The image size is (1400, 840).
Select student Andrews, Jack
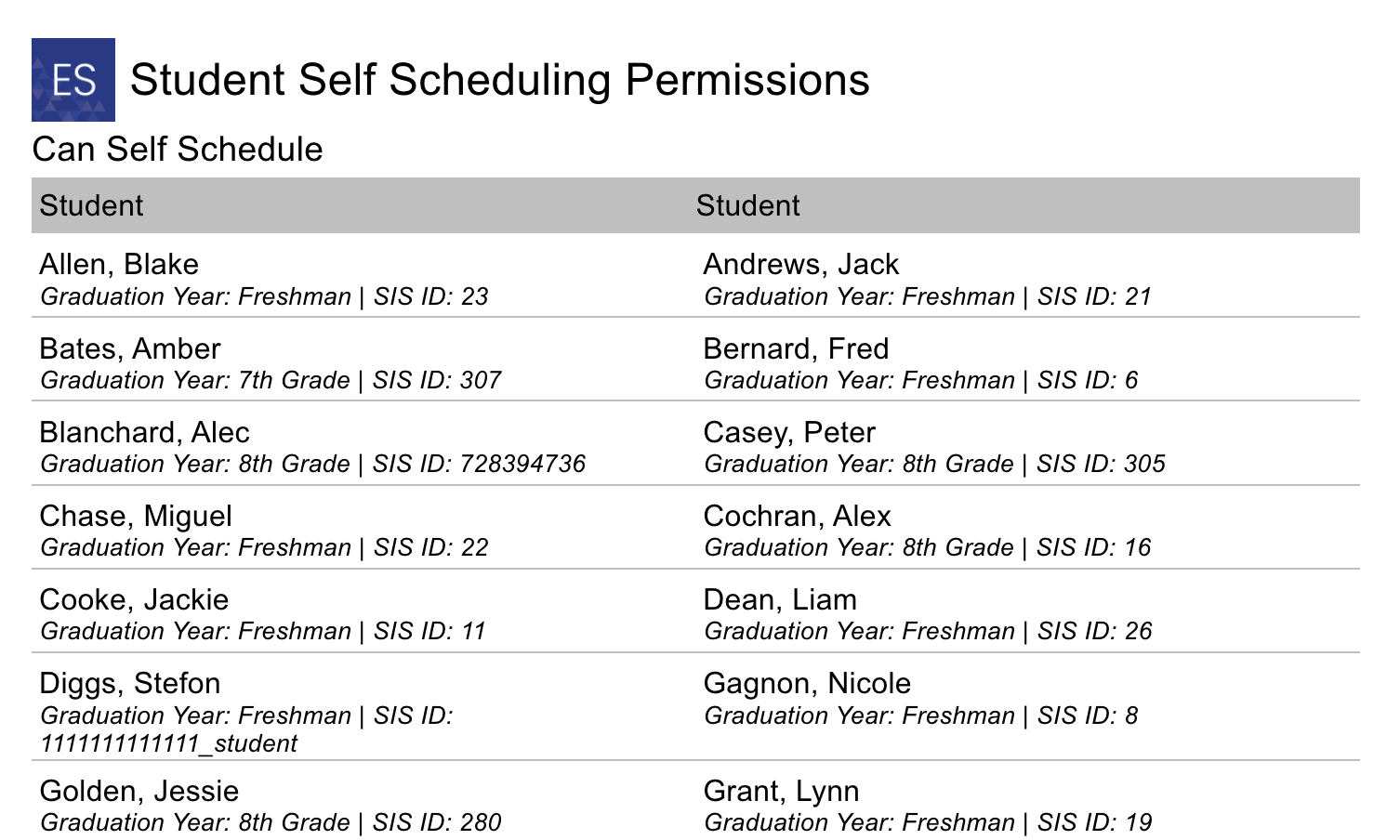pyautogui.click(x=801, y=264)
